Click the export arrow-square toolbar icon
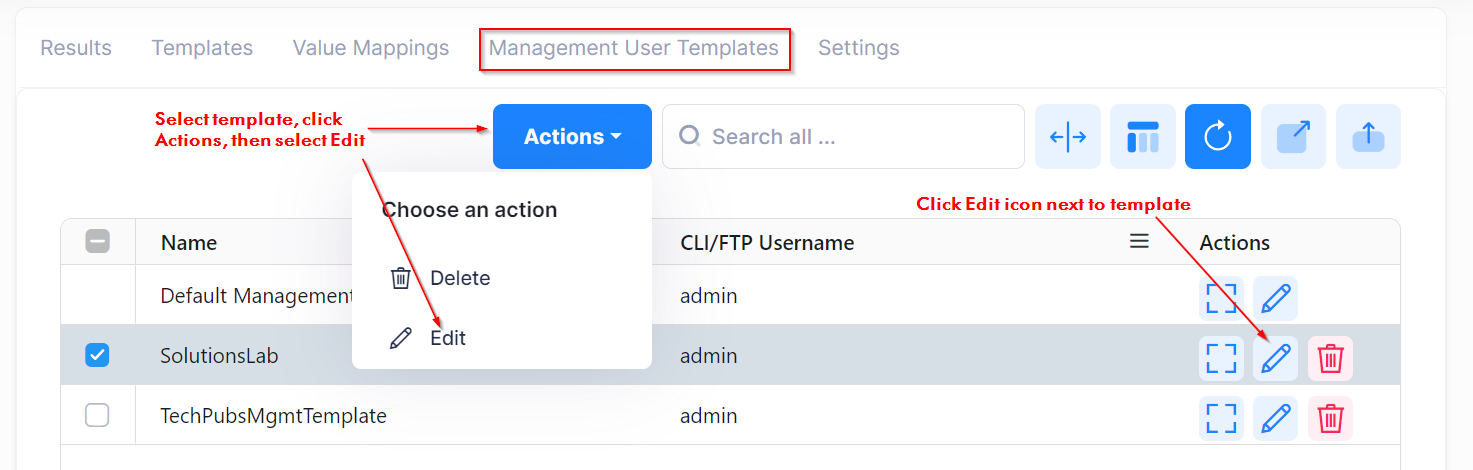 click(x=1293, y=137)
